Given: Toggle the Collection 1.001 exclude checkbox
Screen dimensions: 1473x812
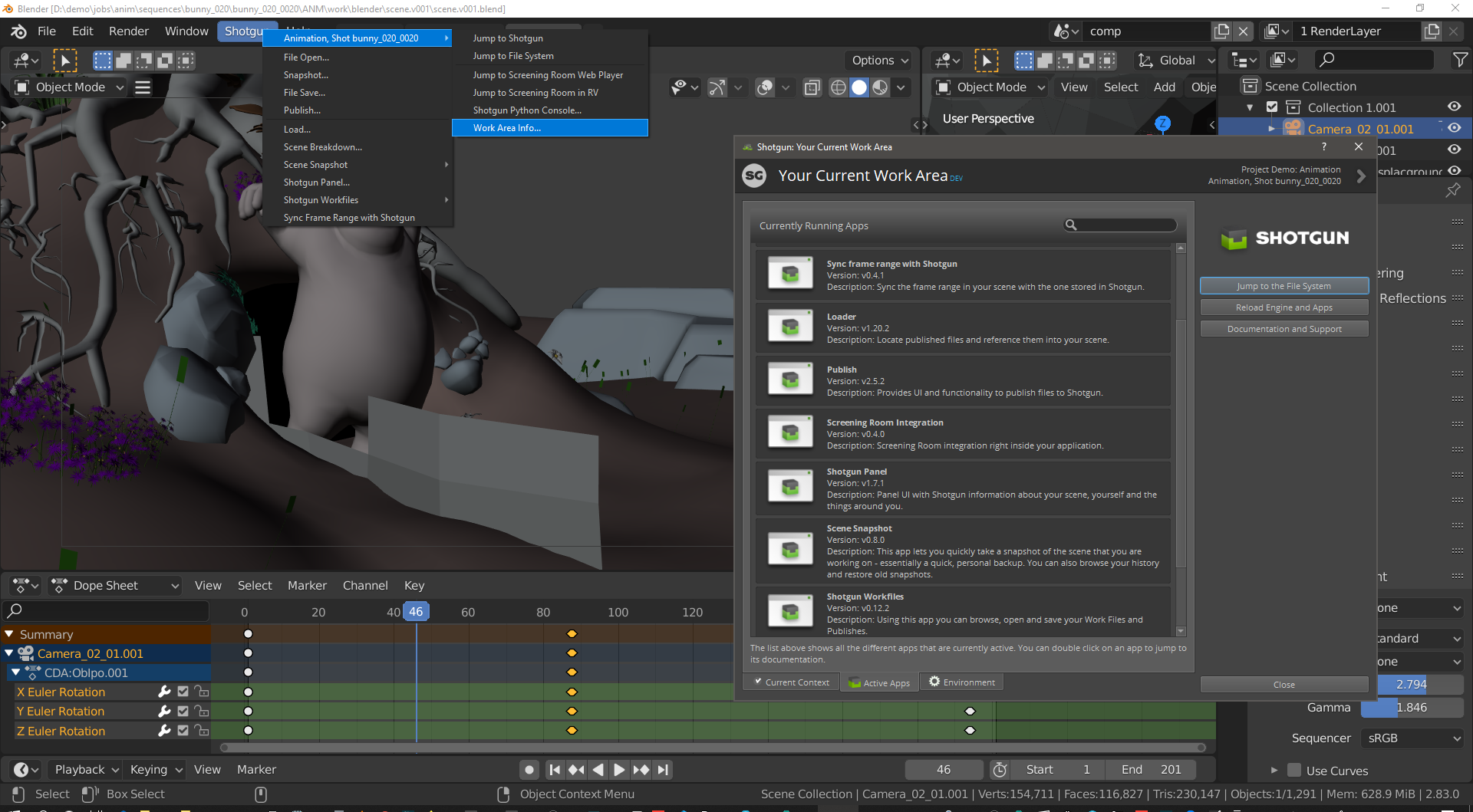Looking at the screenshot, I should pyautogui.click(x=1272, y=107).
